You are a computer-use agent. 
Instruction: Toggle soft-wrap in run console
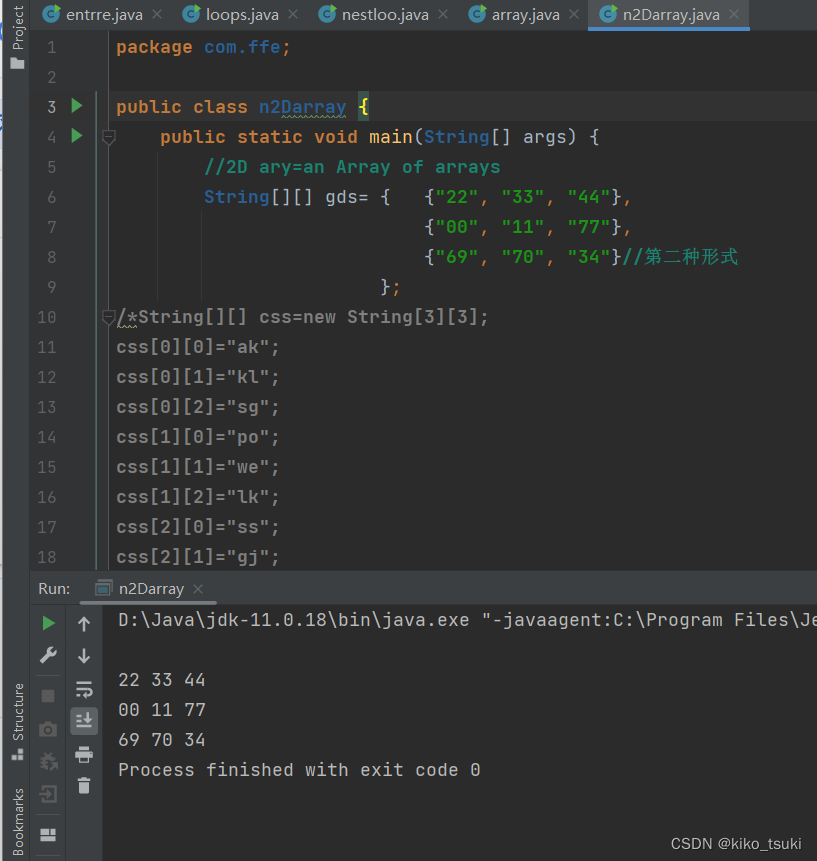84,689
